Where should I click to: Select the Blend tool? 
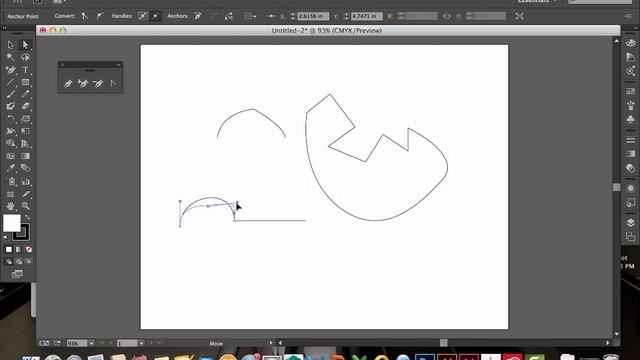25,168
